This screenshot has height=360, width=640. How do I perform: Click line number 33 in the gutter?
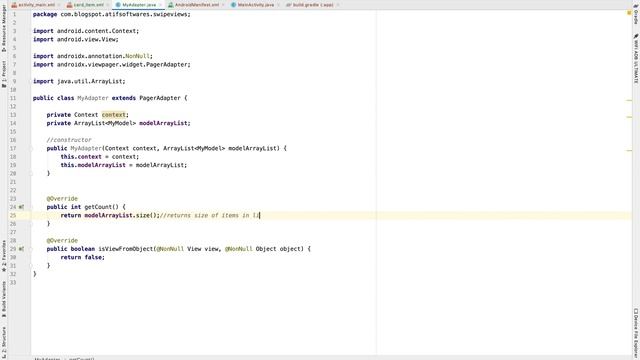pos(13,282)
